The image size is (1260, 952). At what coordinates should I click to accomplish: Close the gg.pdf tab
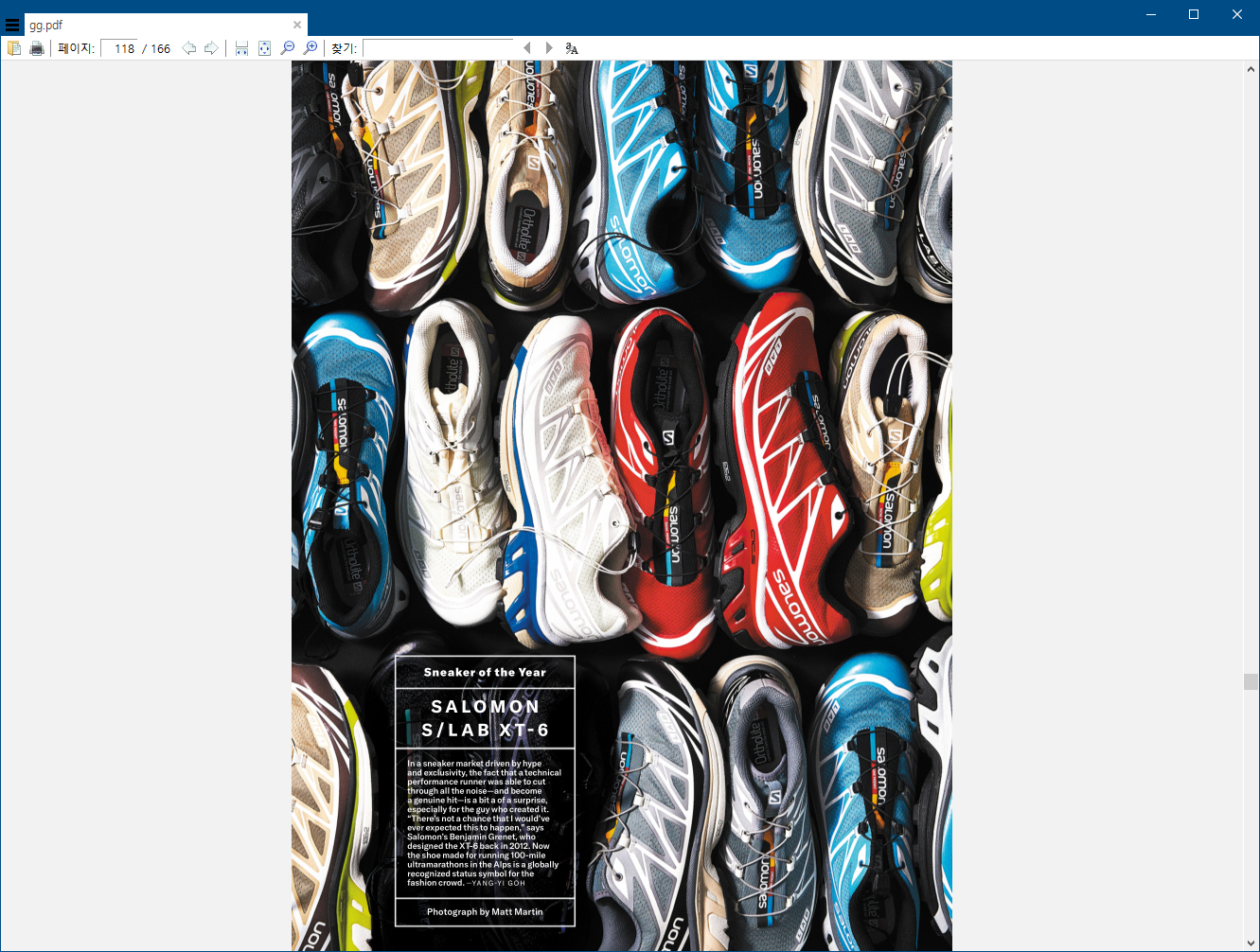click(x=297, y=26)
